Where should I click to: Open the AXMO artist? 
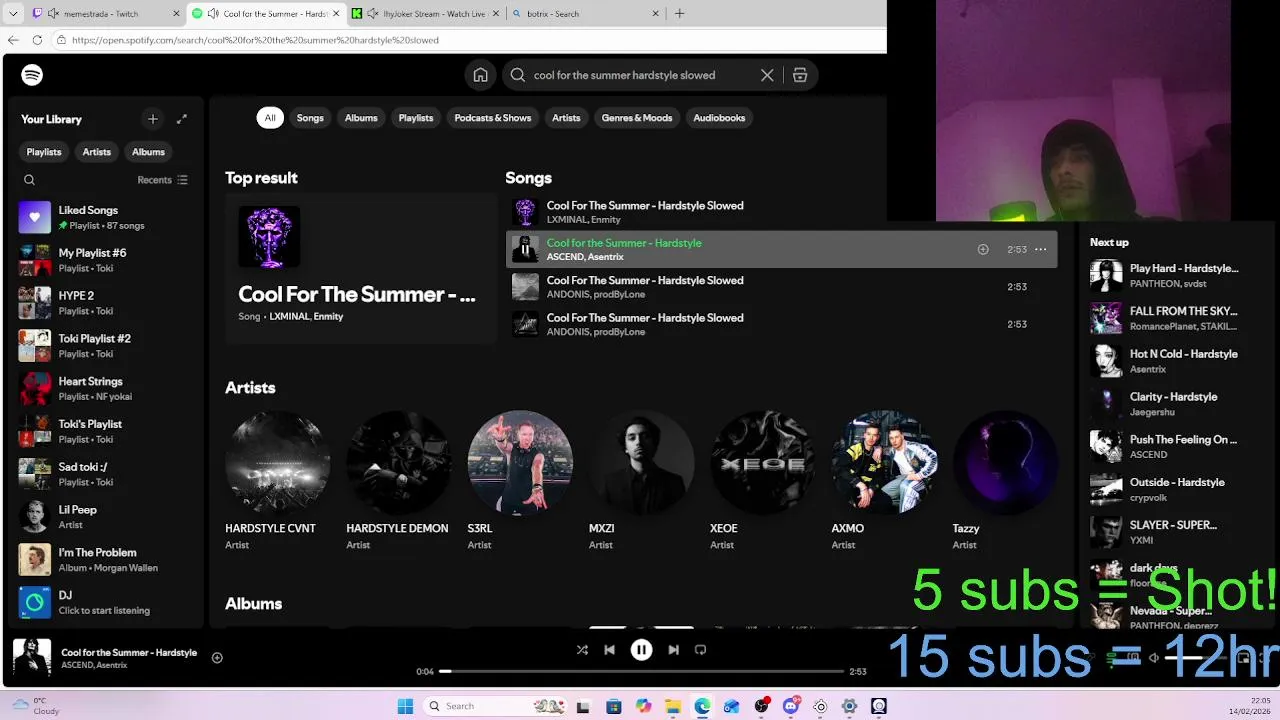pyautogui.click(x=884, y=481)
